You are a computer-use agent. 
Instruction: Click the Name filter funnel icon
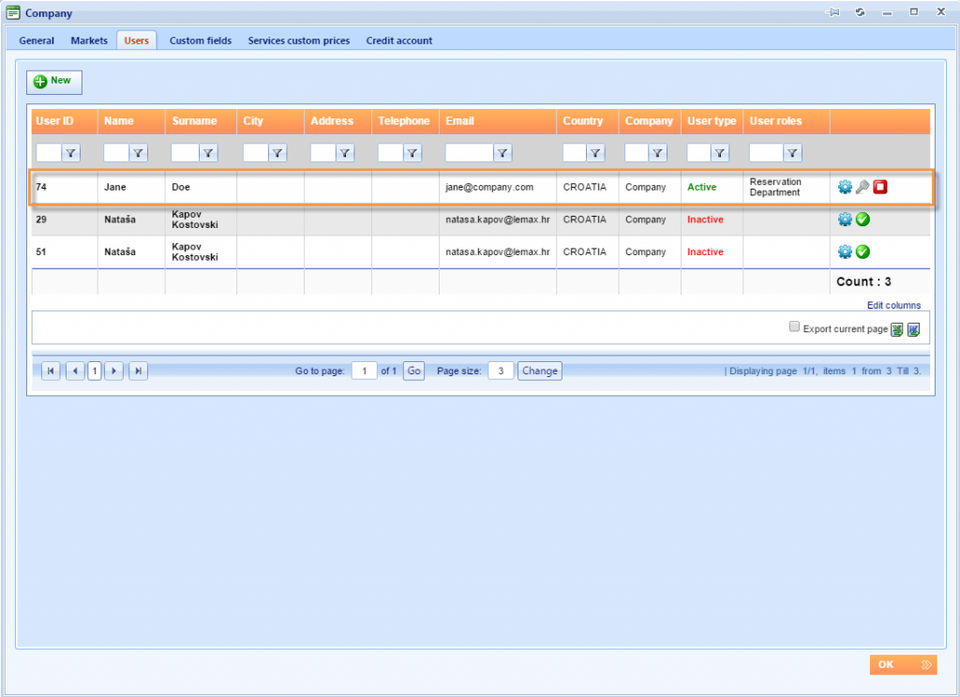coord(138,153)
